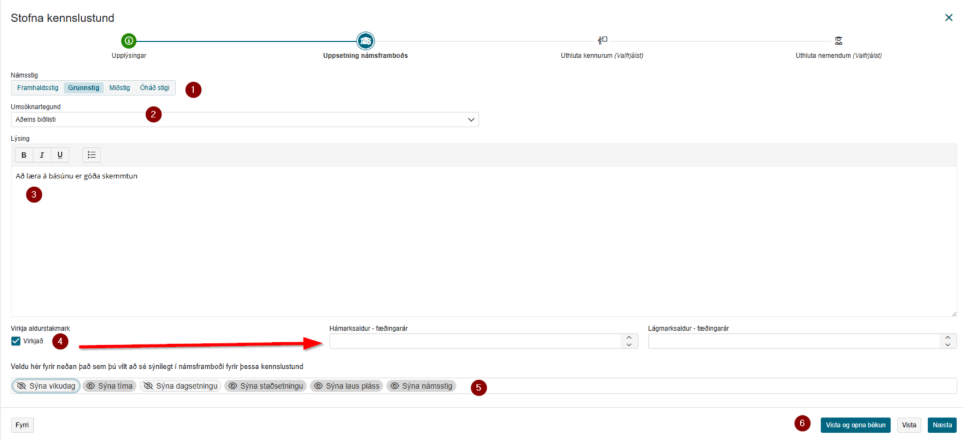Uncheck the Virkjað age limit checkbox
963x441 pixels.
click(16, 341)
